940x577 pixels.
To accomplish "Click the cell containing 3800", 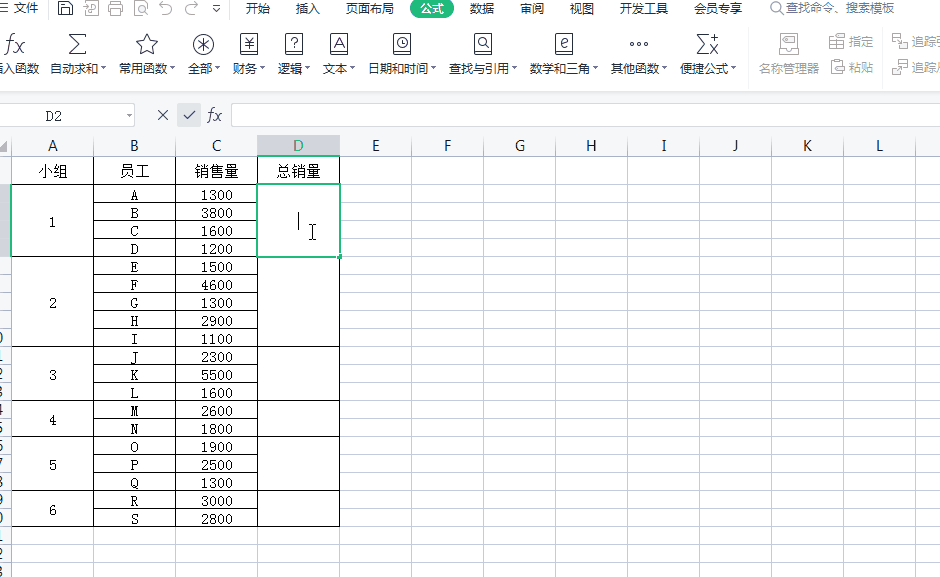I will pyautogui.click(x=216, y=213).
